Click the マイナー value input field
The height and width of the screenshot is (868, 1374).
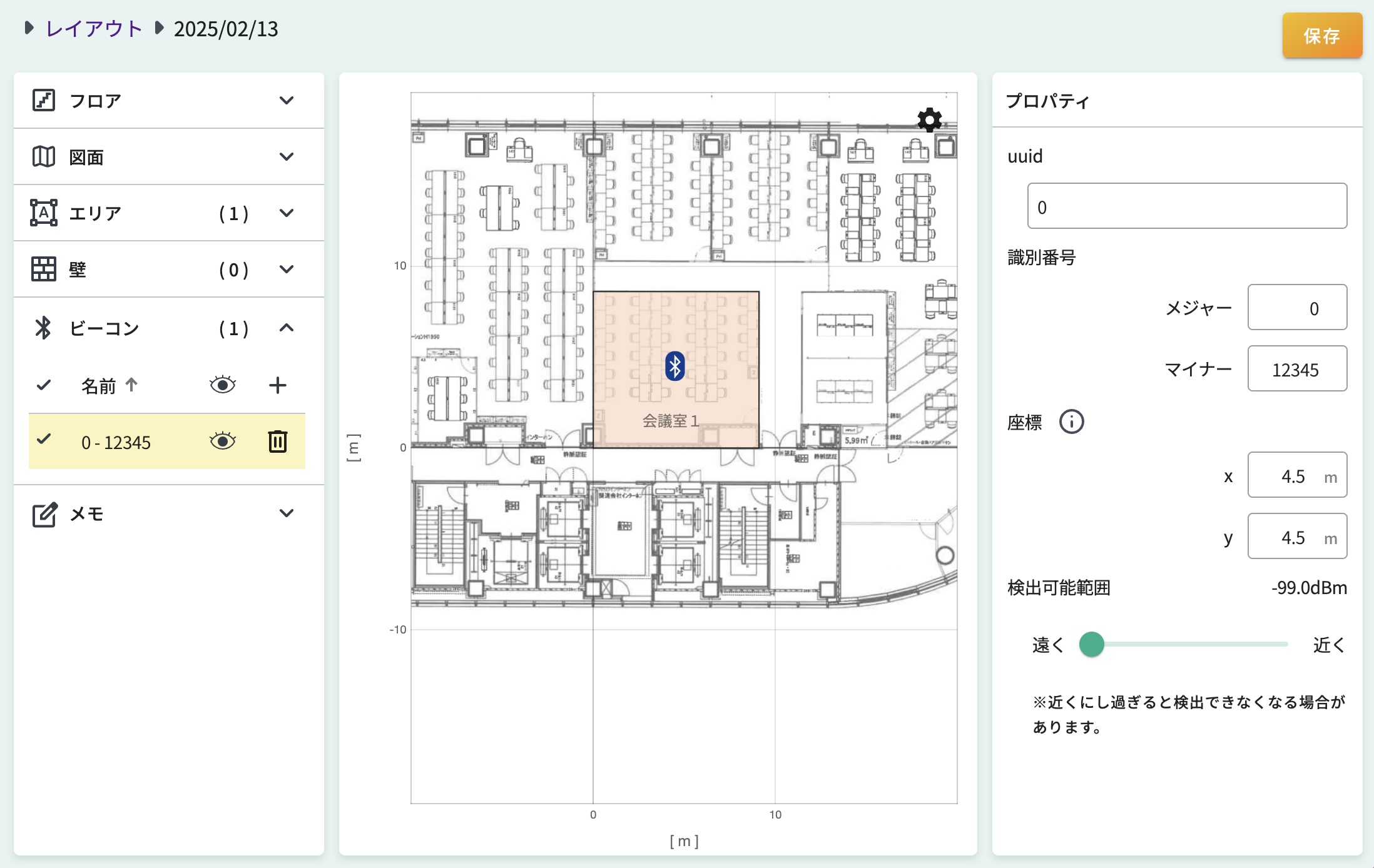click(x=1297, y=368)
